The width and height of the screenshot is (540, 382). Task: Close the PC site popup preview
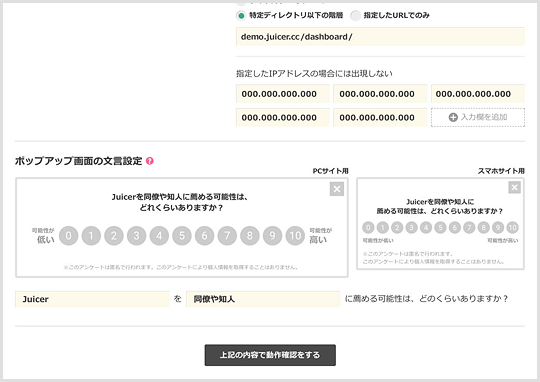point(337,189)
